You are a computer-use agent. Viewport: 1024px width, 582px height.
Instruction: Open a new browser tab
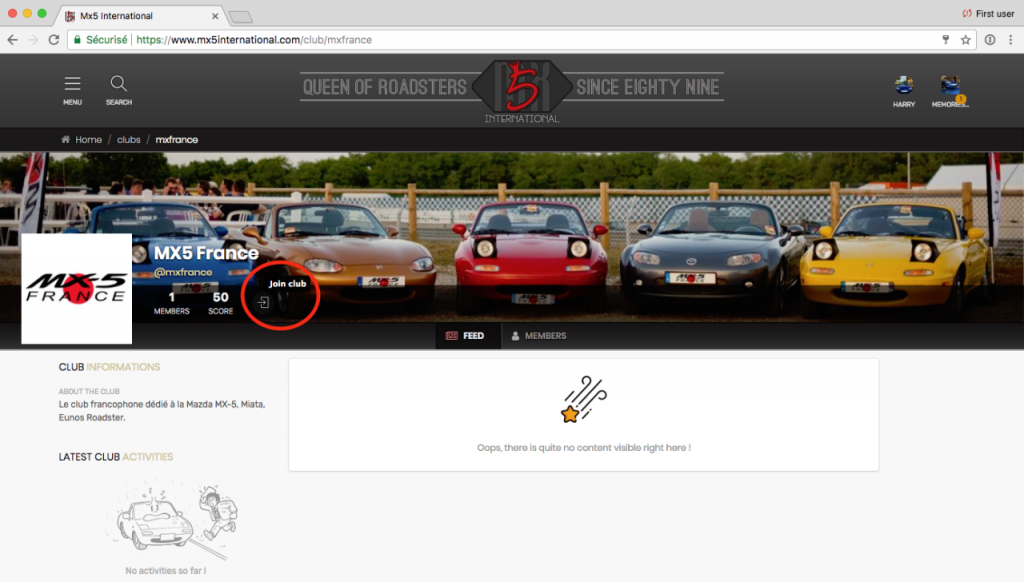[x=240, y=16]
